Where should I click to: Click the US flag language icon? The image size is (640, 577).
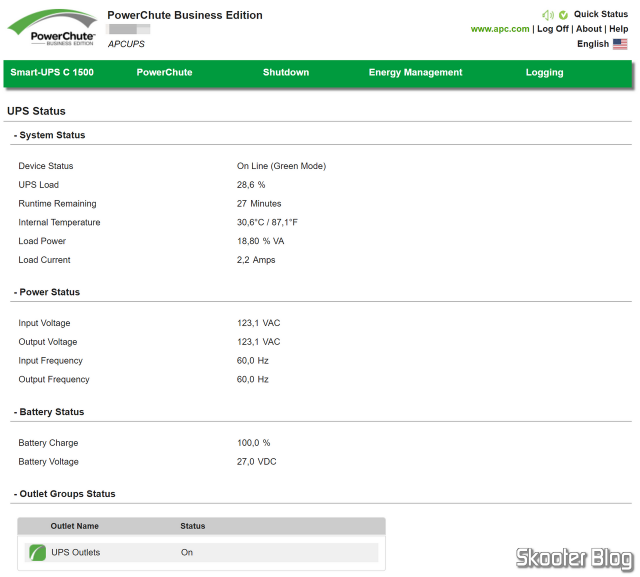[x=620, y=44]
